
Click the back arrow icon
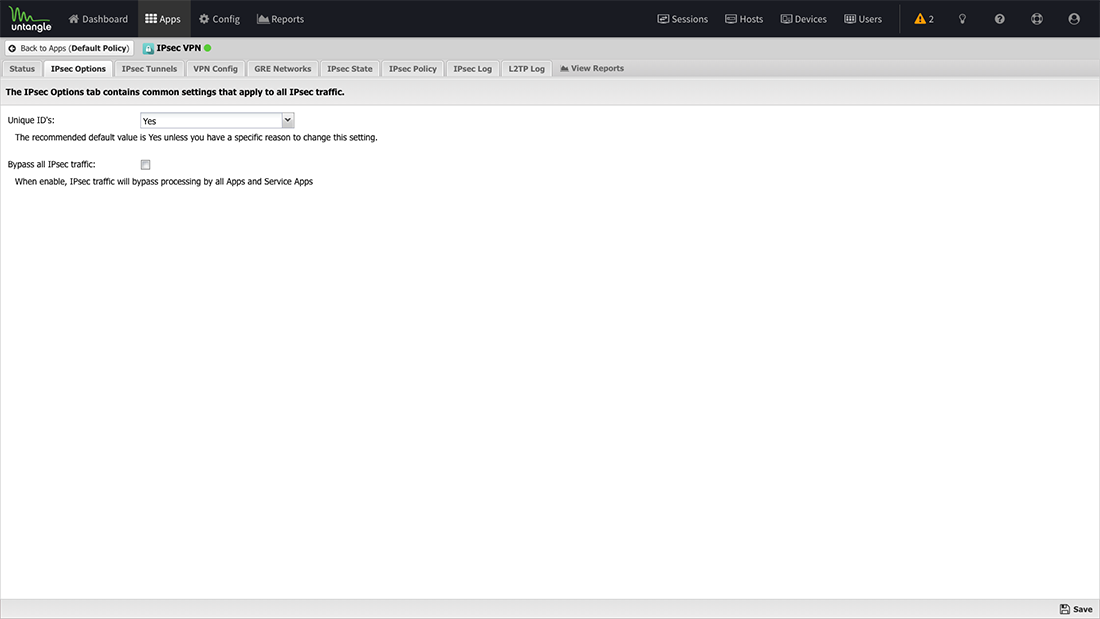(12, 48)
